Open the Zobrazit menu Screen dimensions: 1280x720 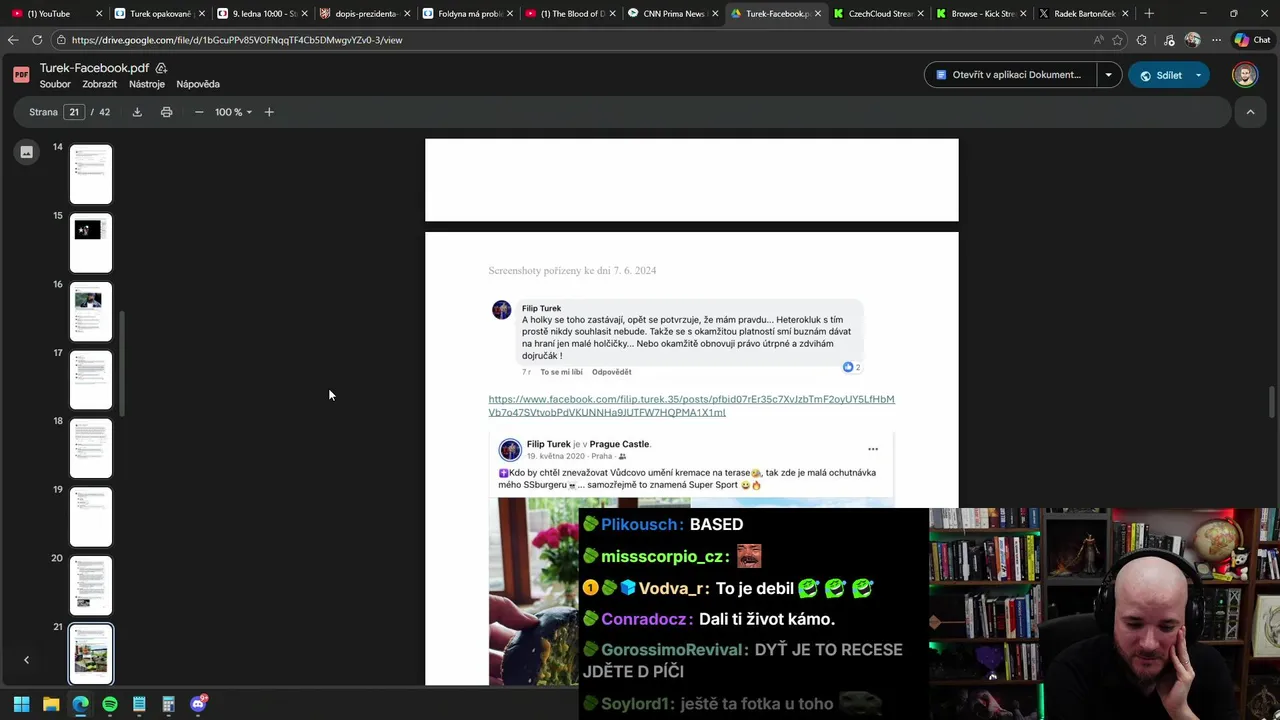tap(100, 84)
